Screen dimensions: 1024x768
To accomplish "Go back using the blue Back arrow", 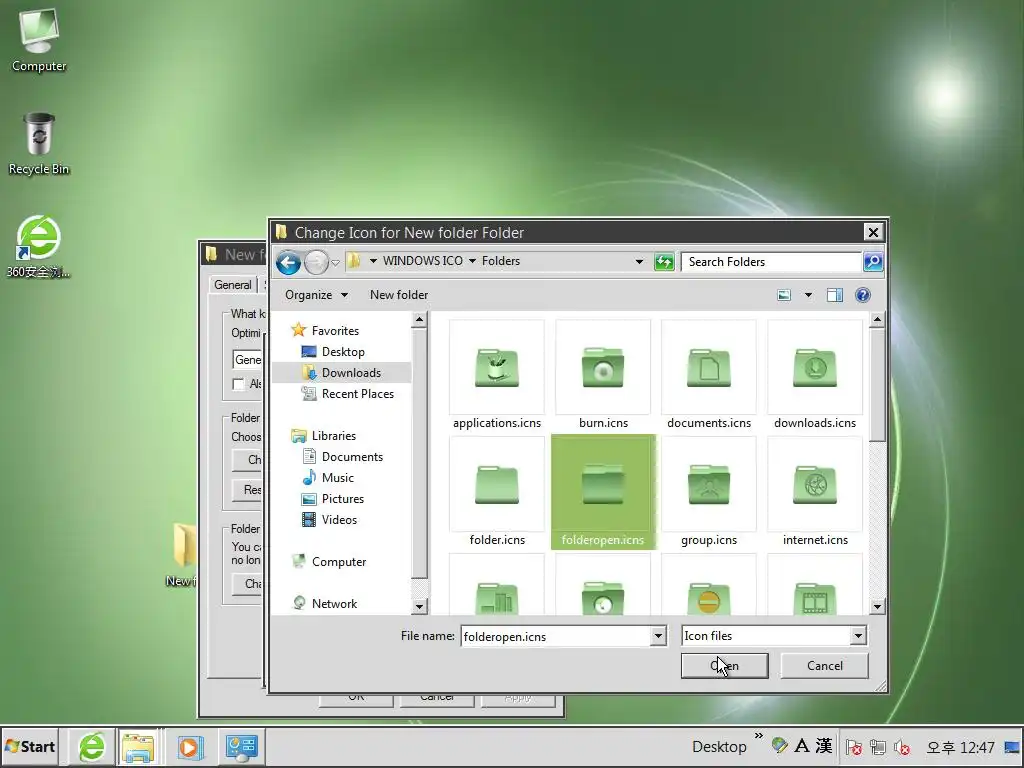I will tap(288, 262).
